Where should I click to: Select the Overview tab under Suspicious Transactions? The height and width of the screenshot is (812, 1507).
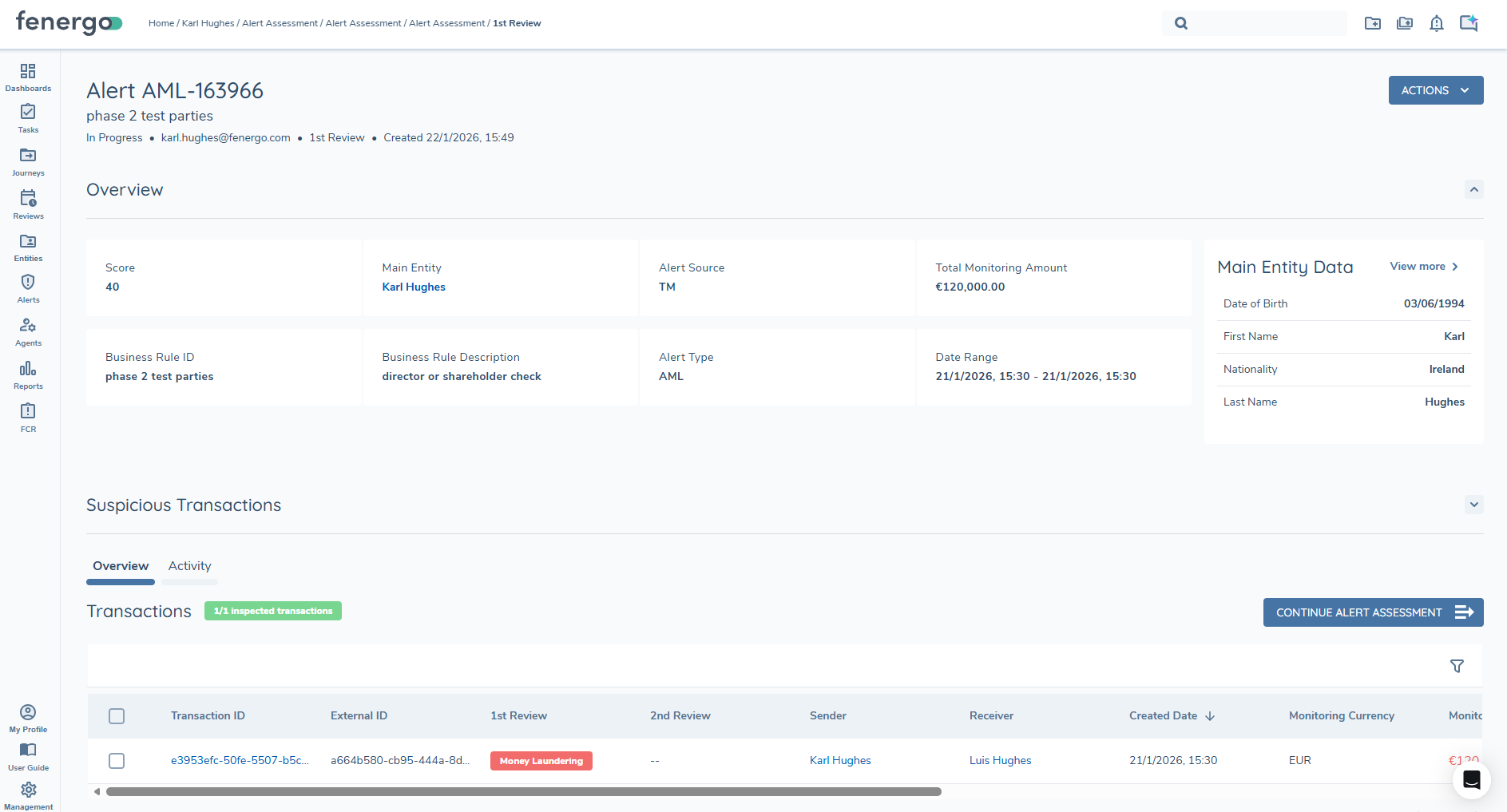click(x=121, y=566)
